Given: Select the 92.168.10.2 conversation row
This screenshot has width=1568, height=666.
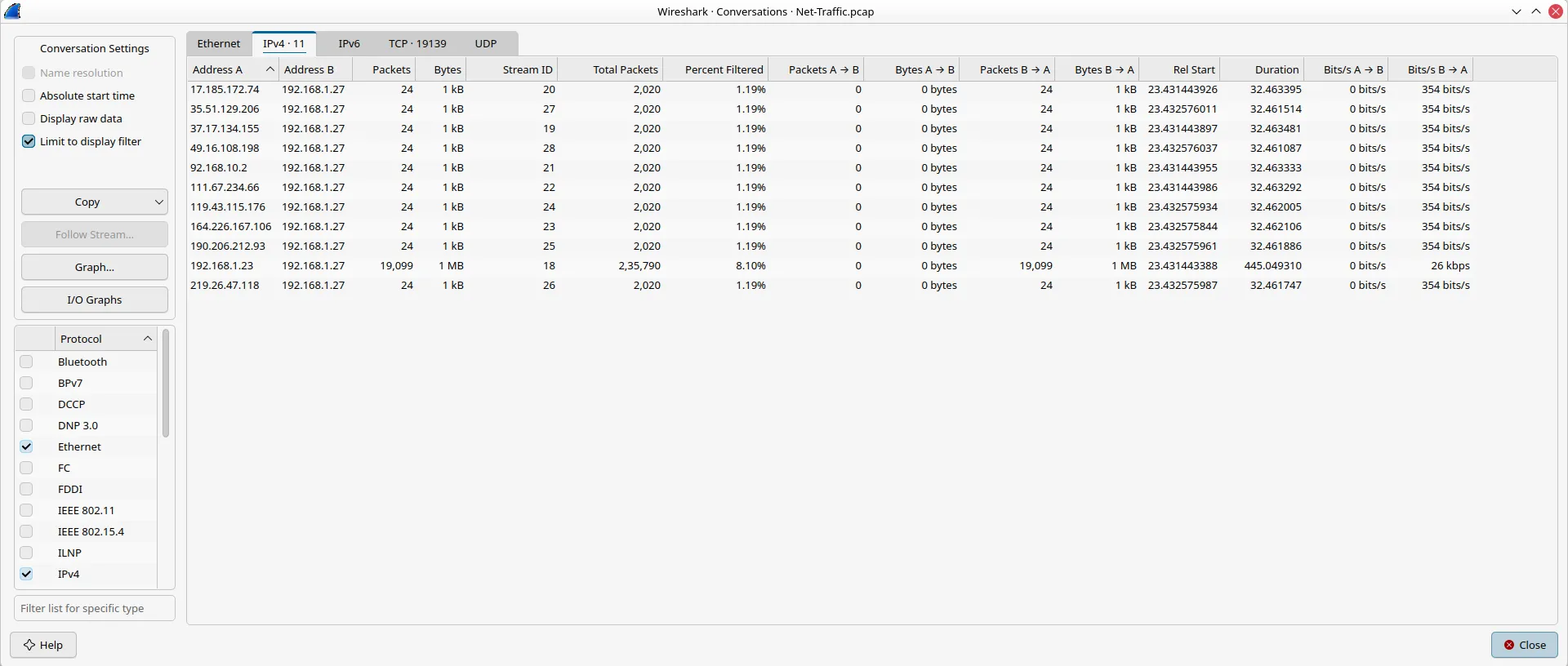Looking at the screenshot, I should [830, 167].
